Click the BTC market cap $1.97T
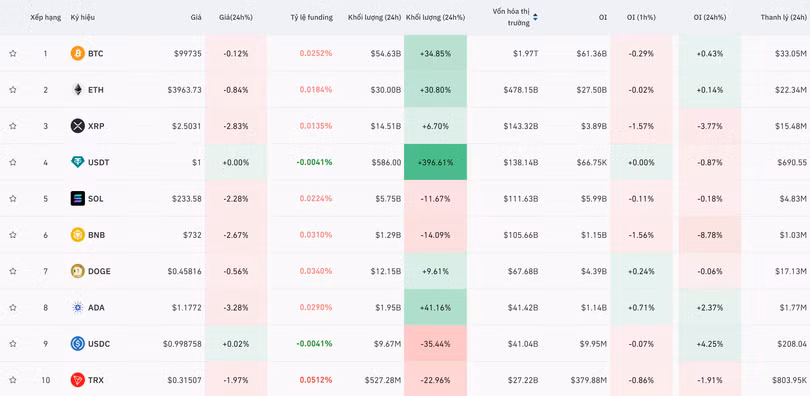The height and width of the screenshot is (396, 810). (526, 53)
